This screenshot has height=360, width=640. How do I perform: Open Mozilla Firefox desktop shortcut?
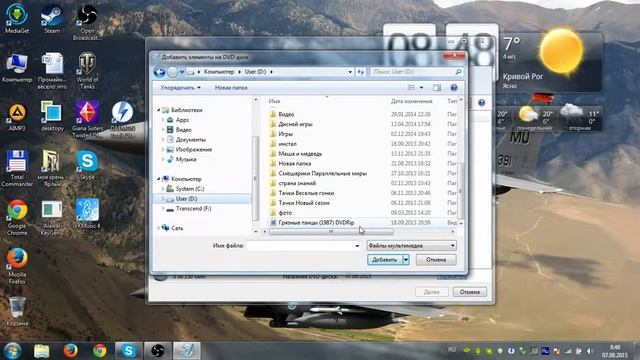click(x=17, y=266)
